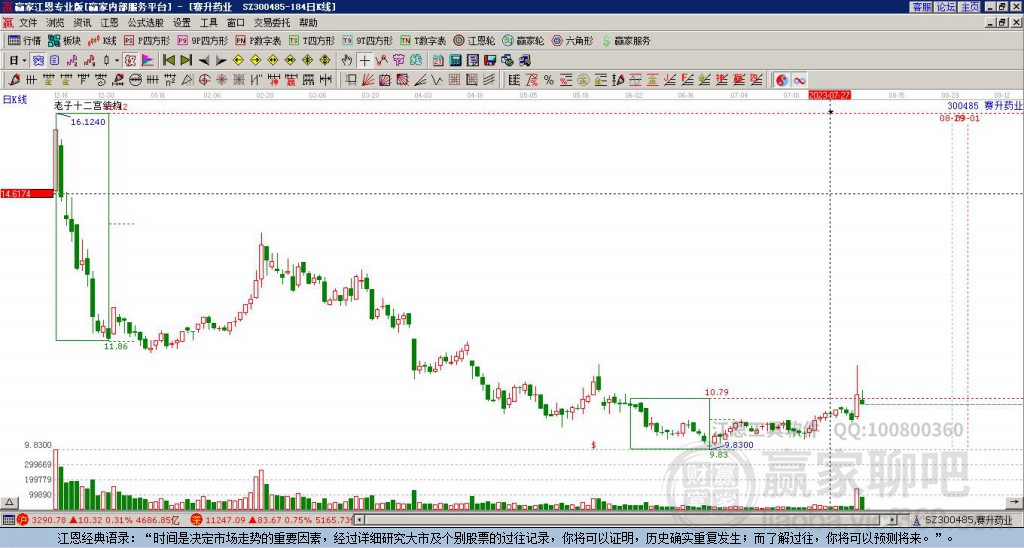
Task: Click the colored flag icon
Action: tap(148, 61)
